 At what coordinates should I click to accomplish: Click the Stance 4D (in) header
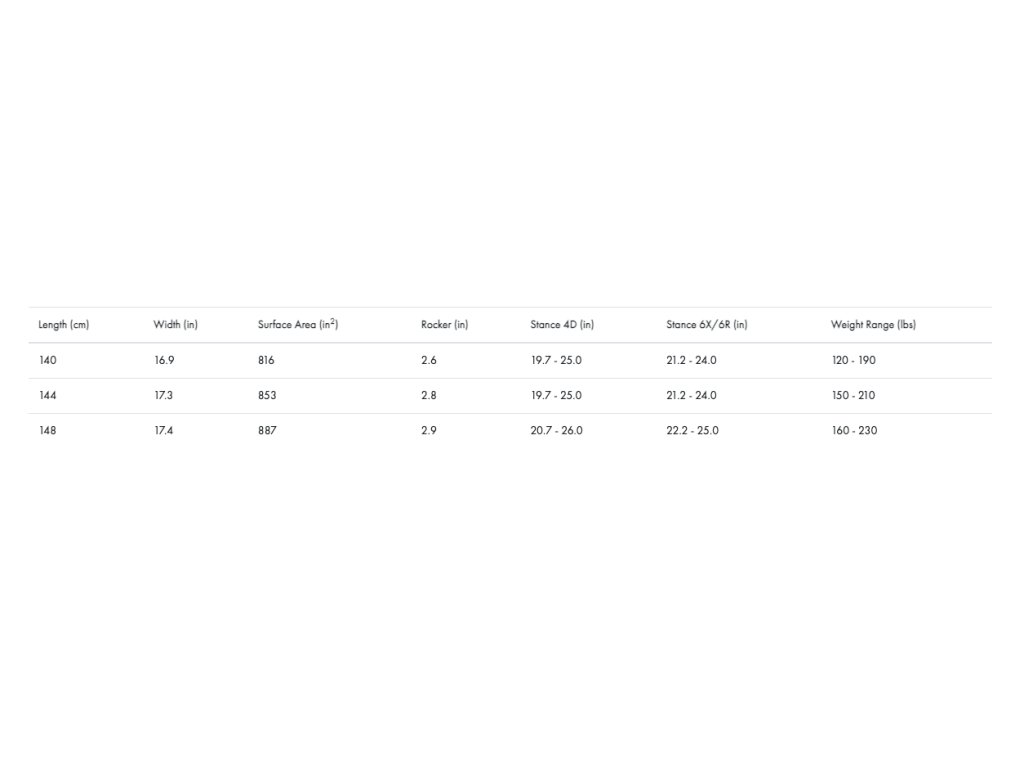coord(562,325)
